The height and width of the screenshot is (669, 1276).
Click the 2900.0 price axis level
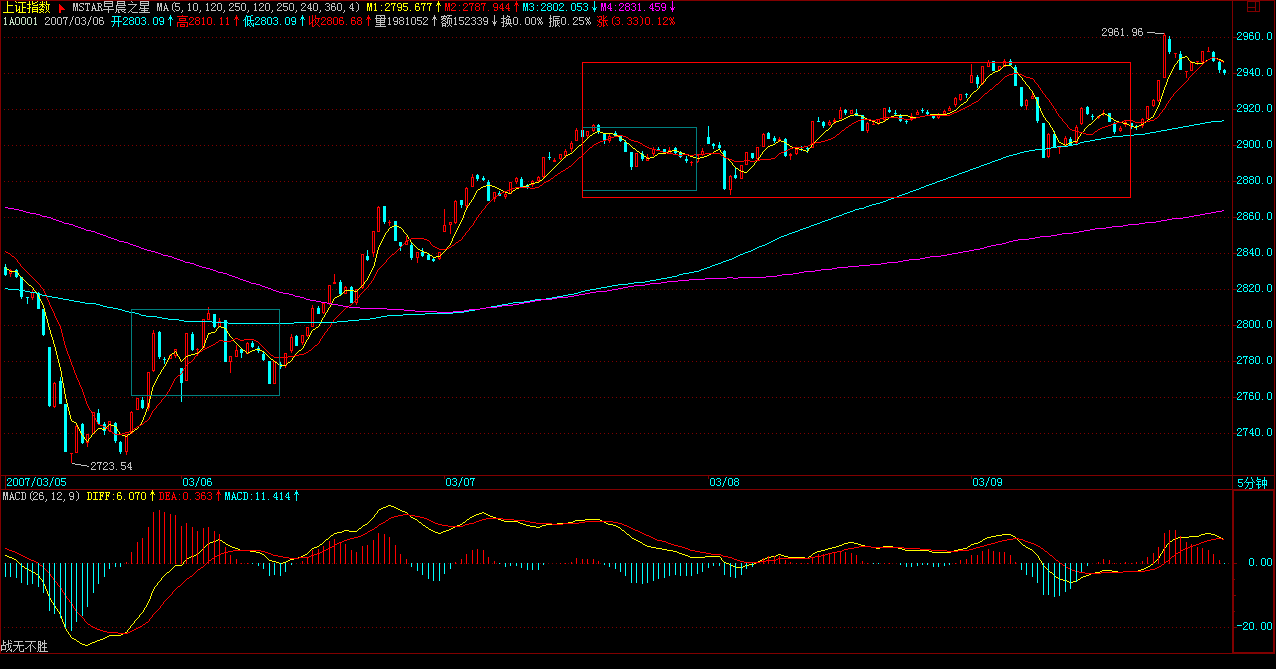pos(1254,145)
